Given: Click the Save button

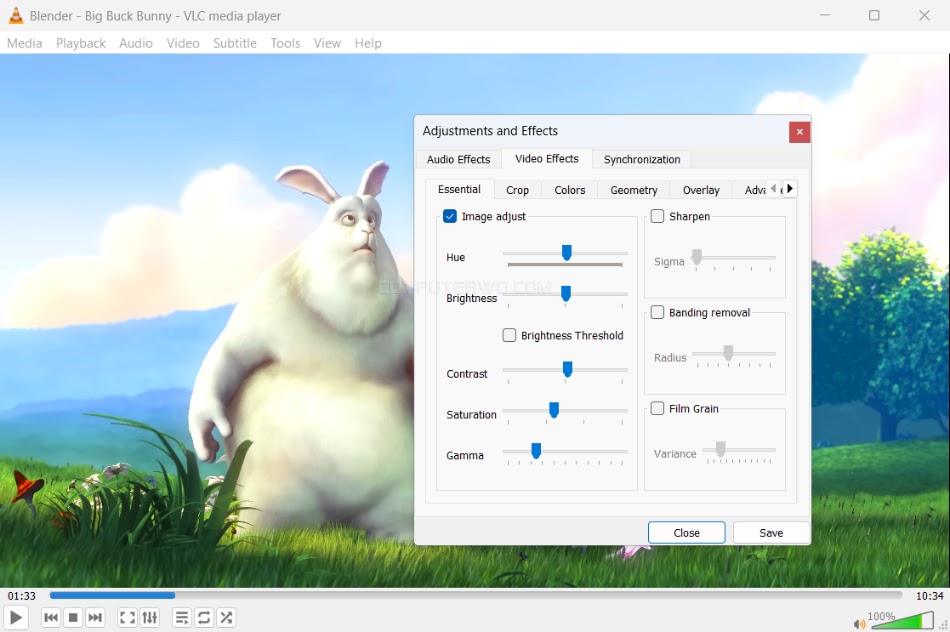Looking at the screenshot, I should click(x=771, y=533).
